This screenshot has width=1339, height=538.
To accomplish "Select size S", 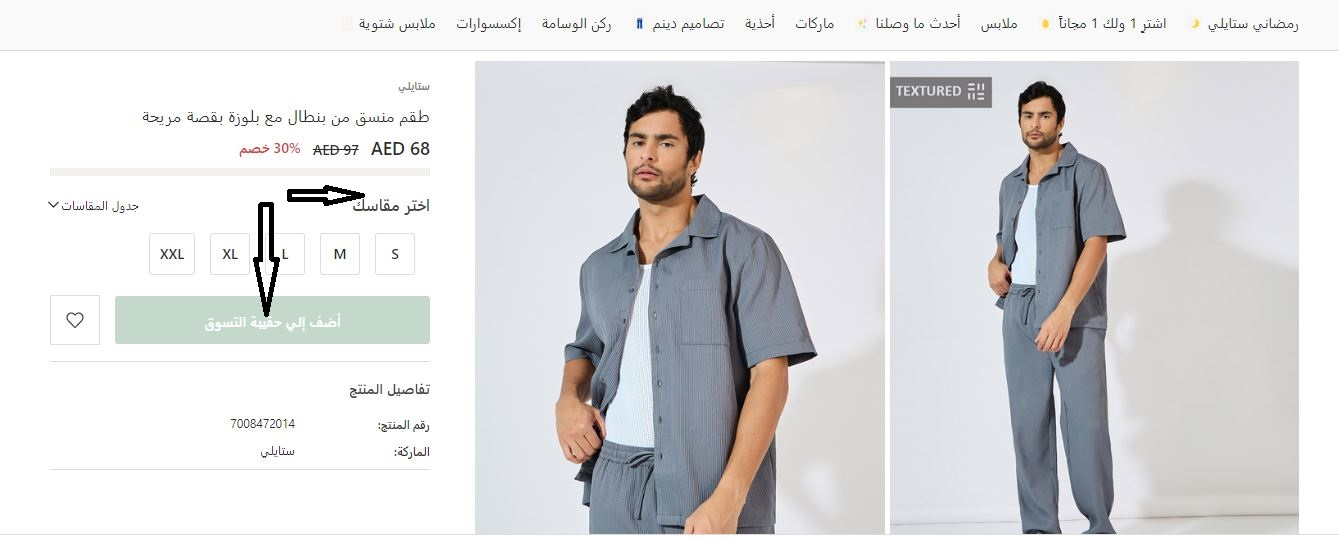I will (395, 254).
